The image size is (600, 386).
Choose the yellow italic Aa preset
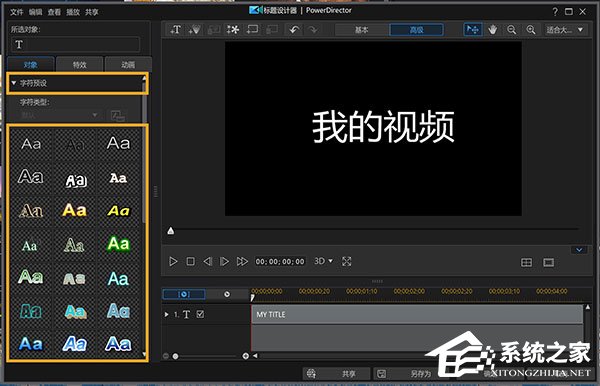(x=119, y=210)
